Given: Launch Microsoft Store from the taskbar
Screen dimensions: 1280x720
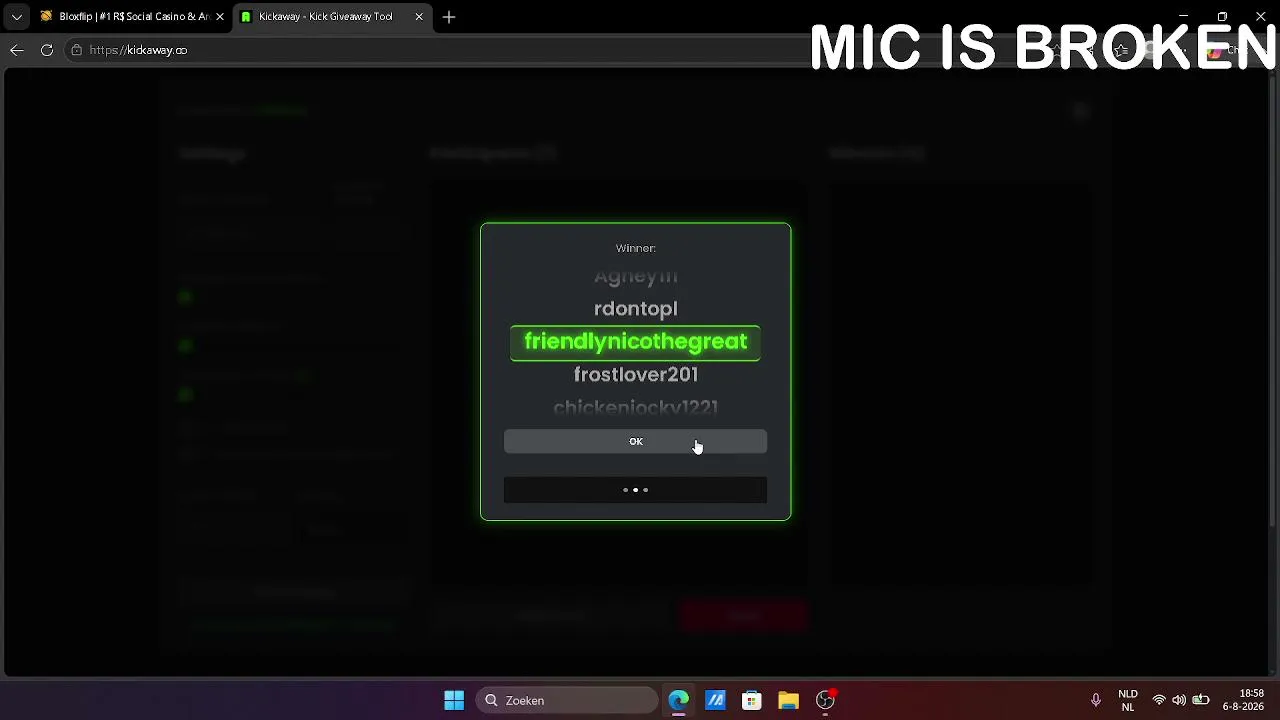Looking at the screenshot, I should tap(752, 700).
